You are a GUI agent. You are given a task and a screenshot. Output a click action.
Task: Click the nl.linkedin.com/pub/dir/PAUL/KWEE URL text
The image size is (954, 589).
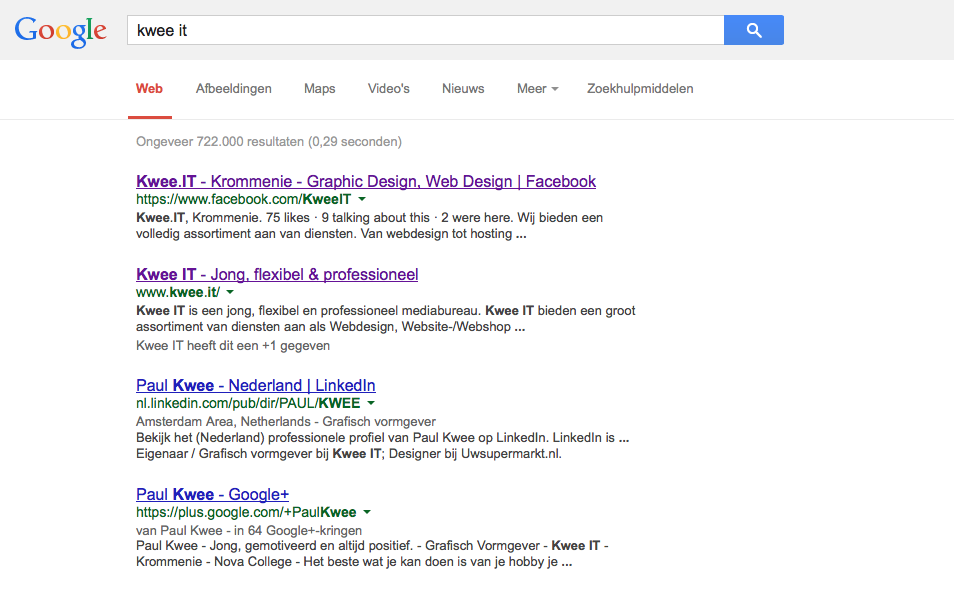coord(248,403)
